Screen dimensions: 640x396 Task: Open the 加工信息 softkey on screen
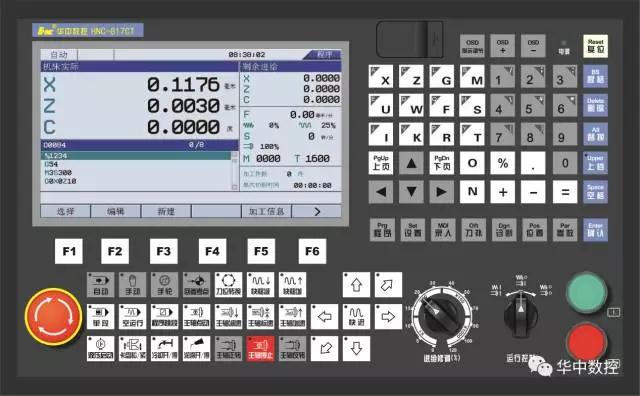266,211
